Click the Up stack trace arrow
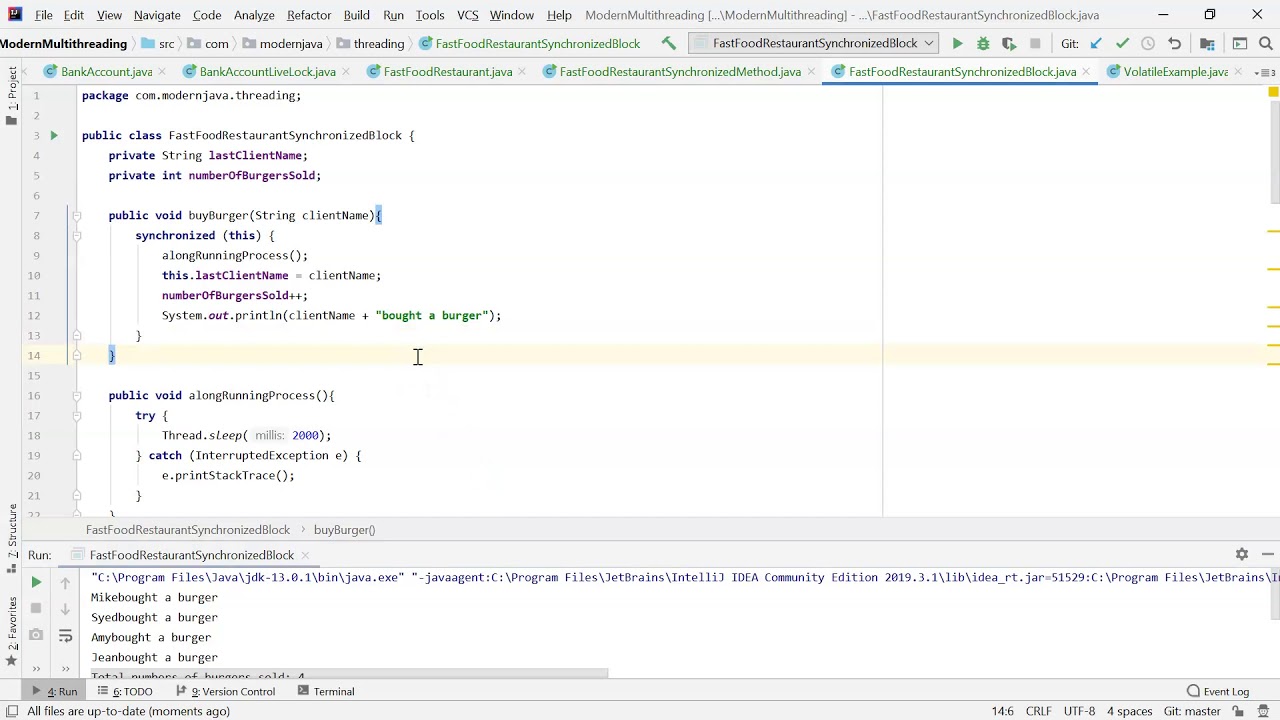Image resolution: width=1280 pixels, height=720 pixels. point(65,582)
